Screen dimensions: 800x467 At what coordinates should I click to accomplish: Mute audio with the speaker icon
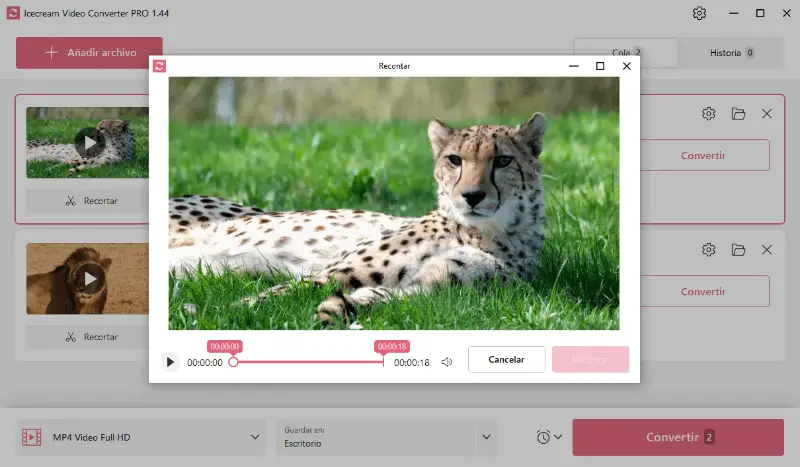coord(447,362)
